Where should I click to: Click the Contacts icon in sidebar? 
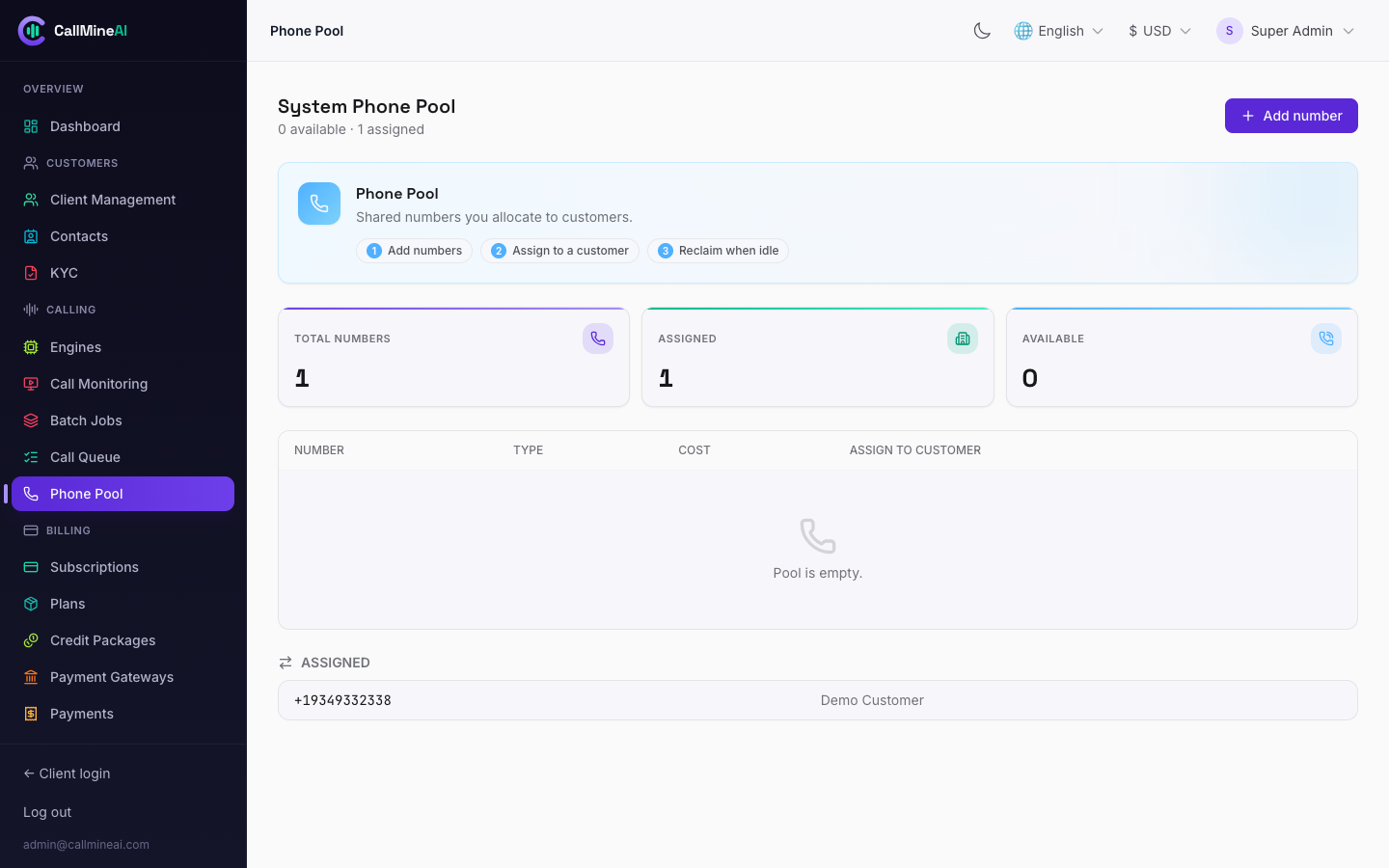pyautogui.click(x=31, y=236)
